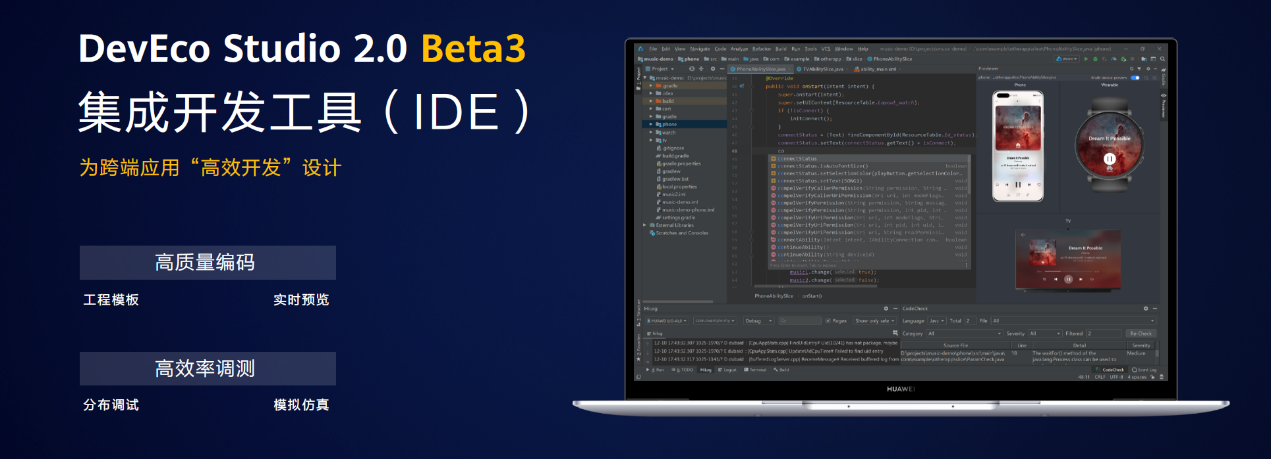Open the Project view dropdown
Screen dimensions: 1271x459
tap(660, 69)
